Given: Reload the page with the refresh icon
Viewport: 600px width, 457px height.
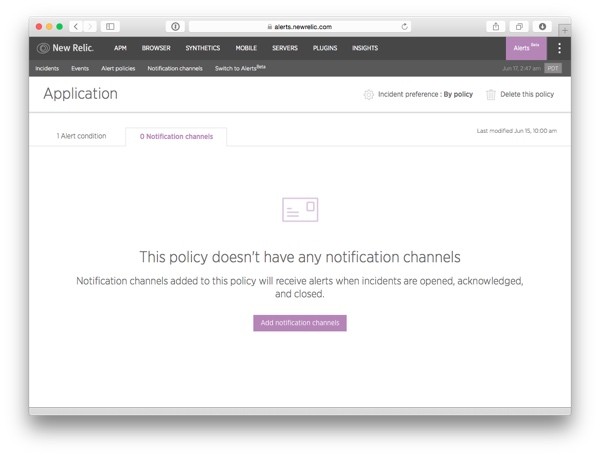Looking at the screenshot, I should [404, 26].
